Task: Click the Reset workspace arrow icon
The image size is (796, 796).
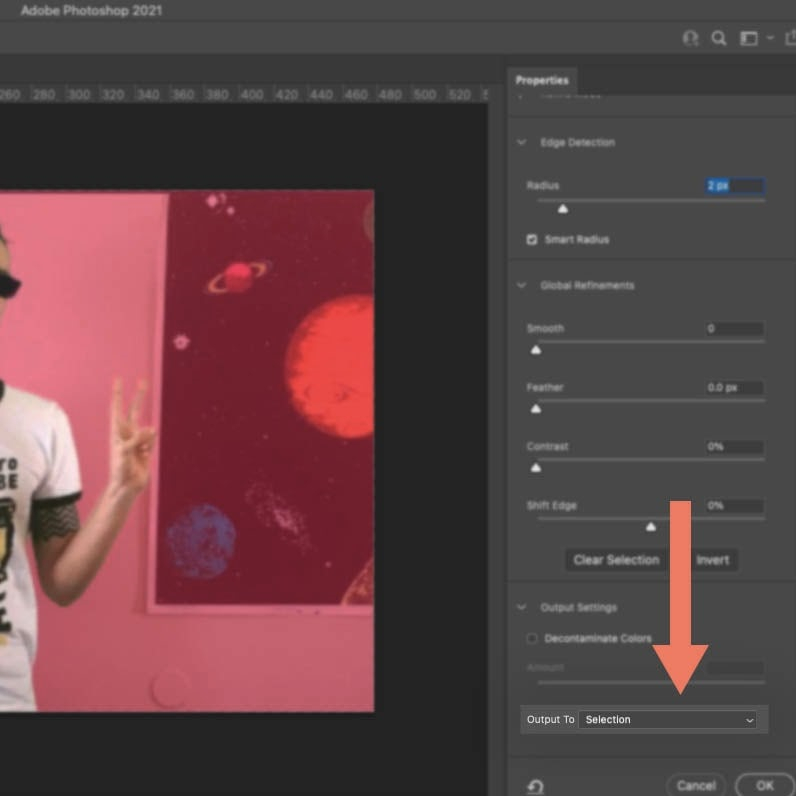Action: click(x=535, y=786)
